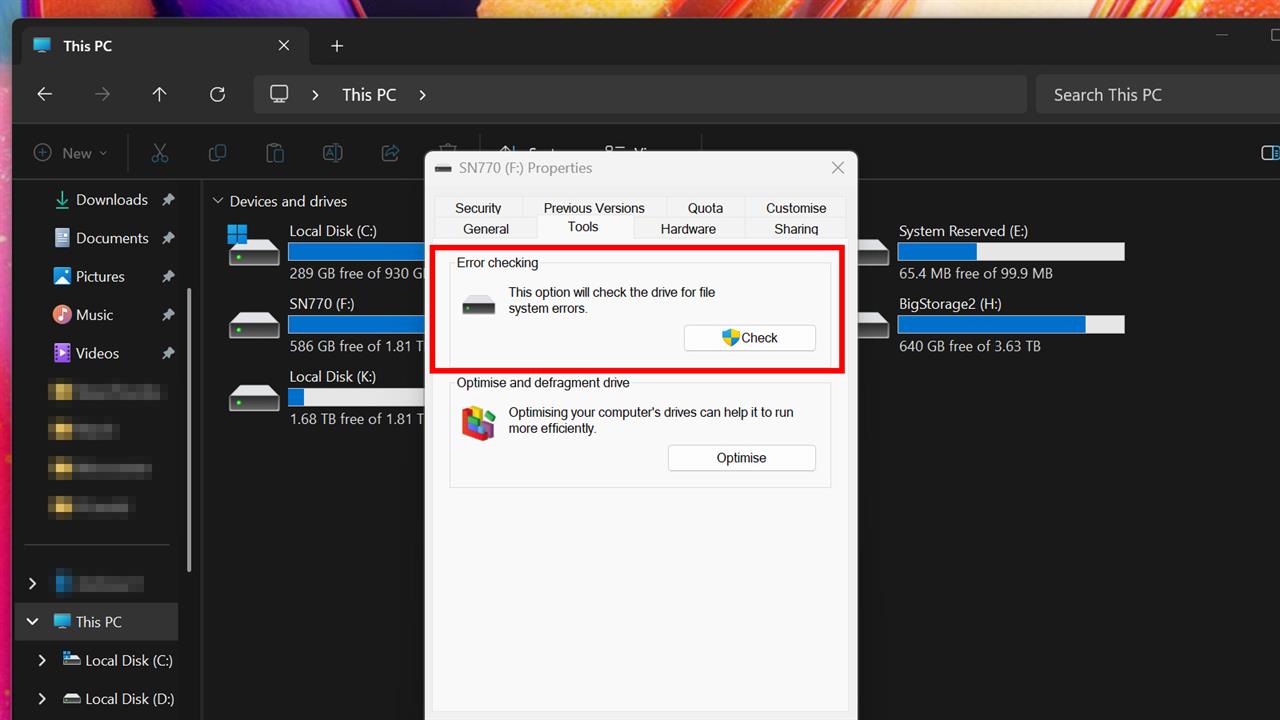The width and height of the screenshot is (1280, 720).
Task: Expand Local Disk (D:) in the sidebar tree
Action: pos(42,699)
